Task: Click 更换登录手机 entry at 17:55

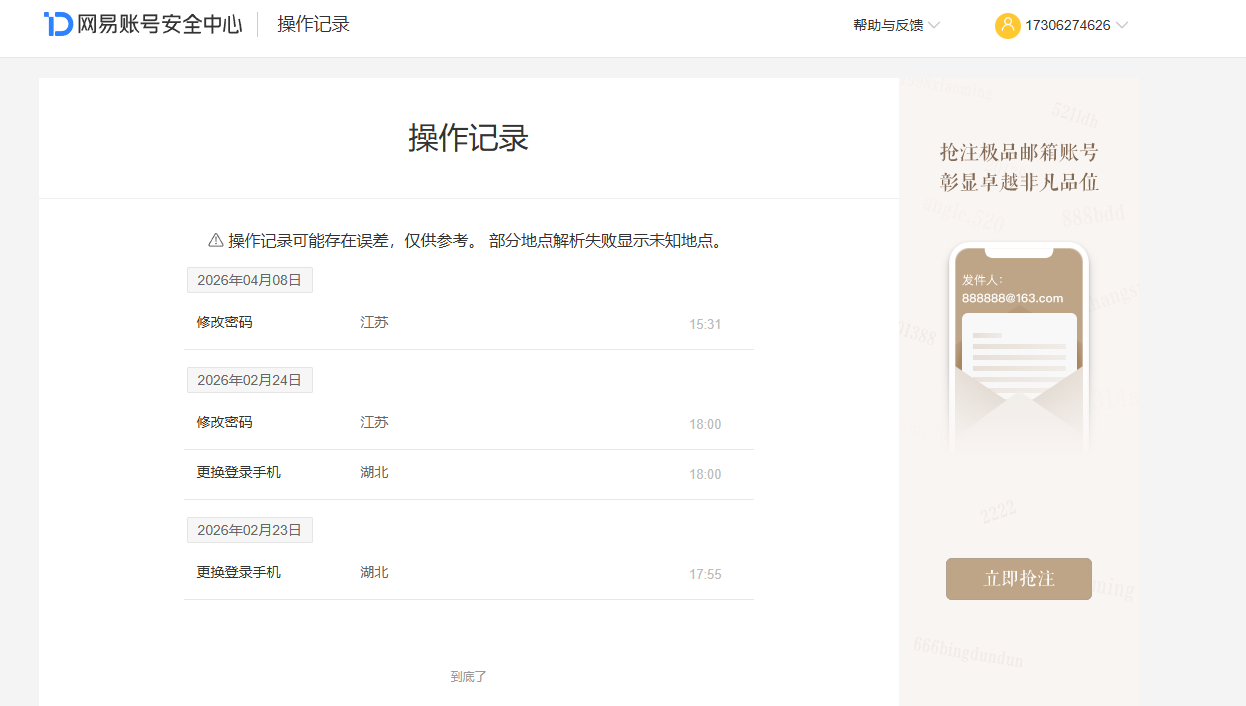Action: tap(238, 572)
